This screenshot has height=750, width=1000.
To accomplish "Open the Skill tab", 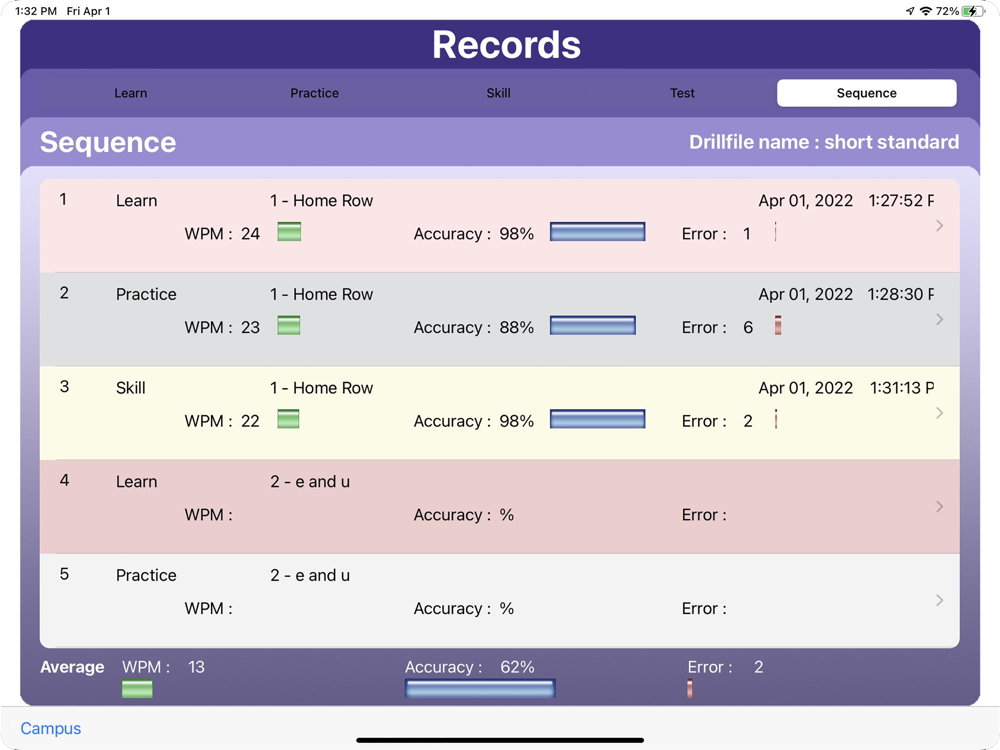I will click(498, 93).
